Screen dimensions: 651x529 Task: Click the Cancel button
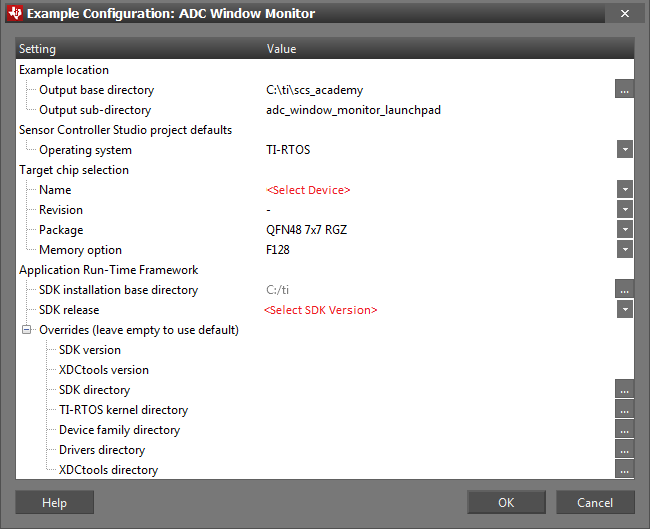[595, 503]
